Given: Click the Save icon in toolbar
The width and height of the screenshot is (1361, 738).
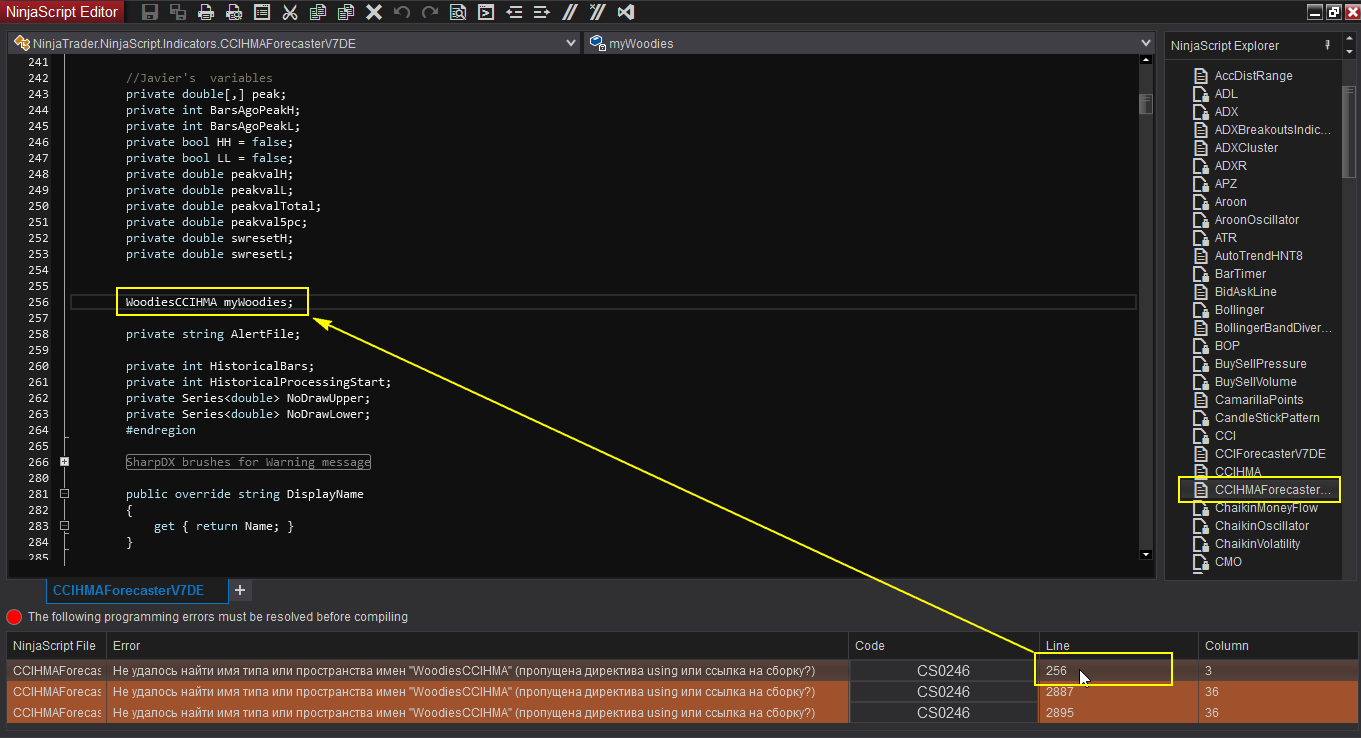Looking at the screenshot, I should click(150, 12).
